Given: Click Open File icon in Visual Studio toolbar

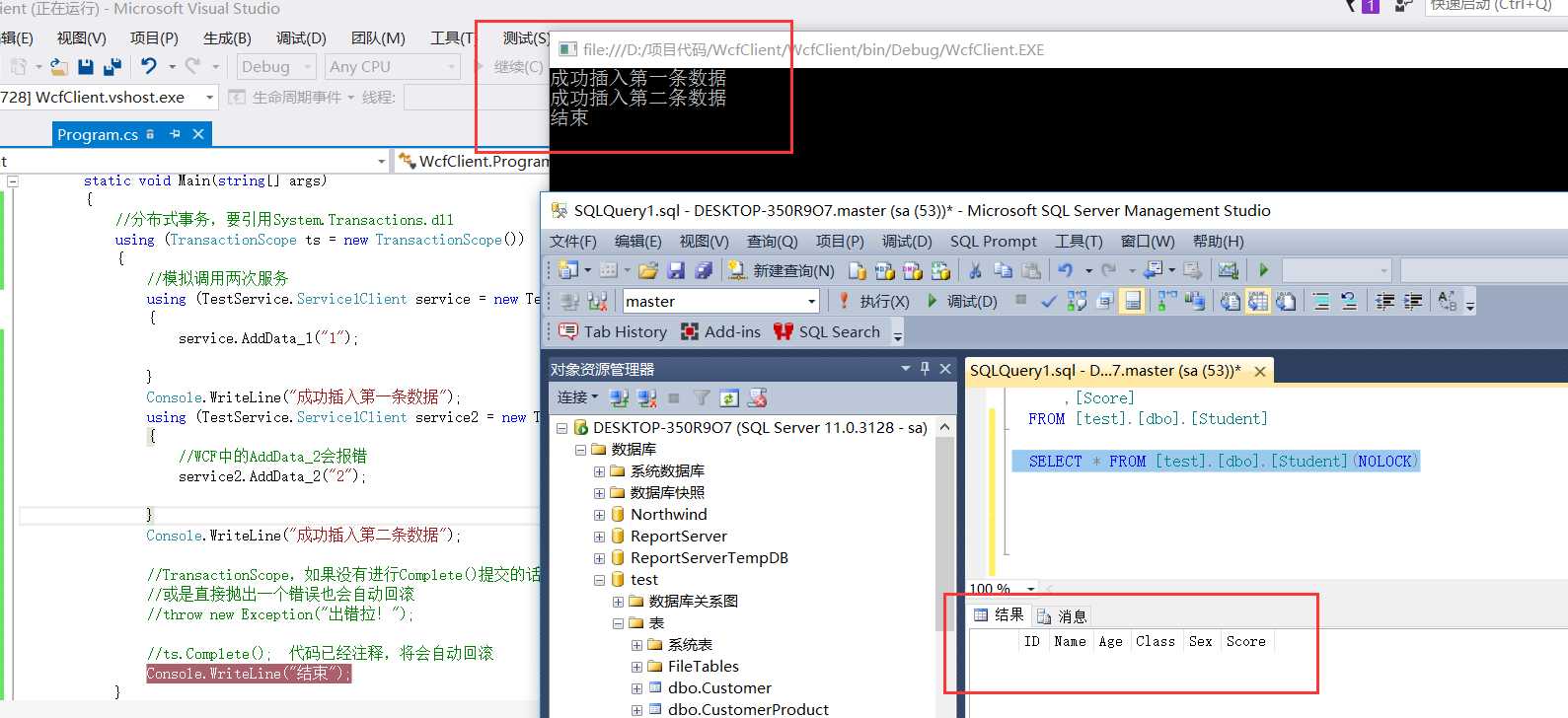Looking at the screenshot, I should point(59,66).
